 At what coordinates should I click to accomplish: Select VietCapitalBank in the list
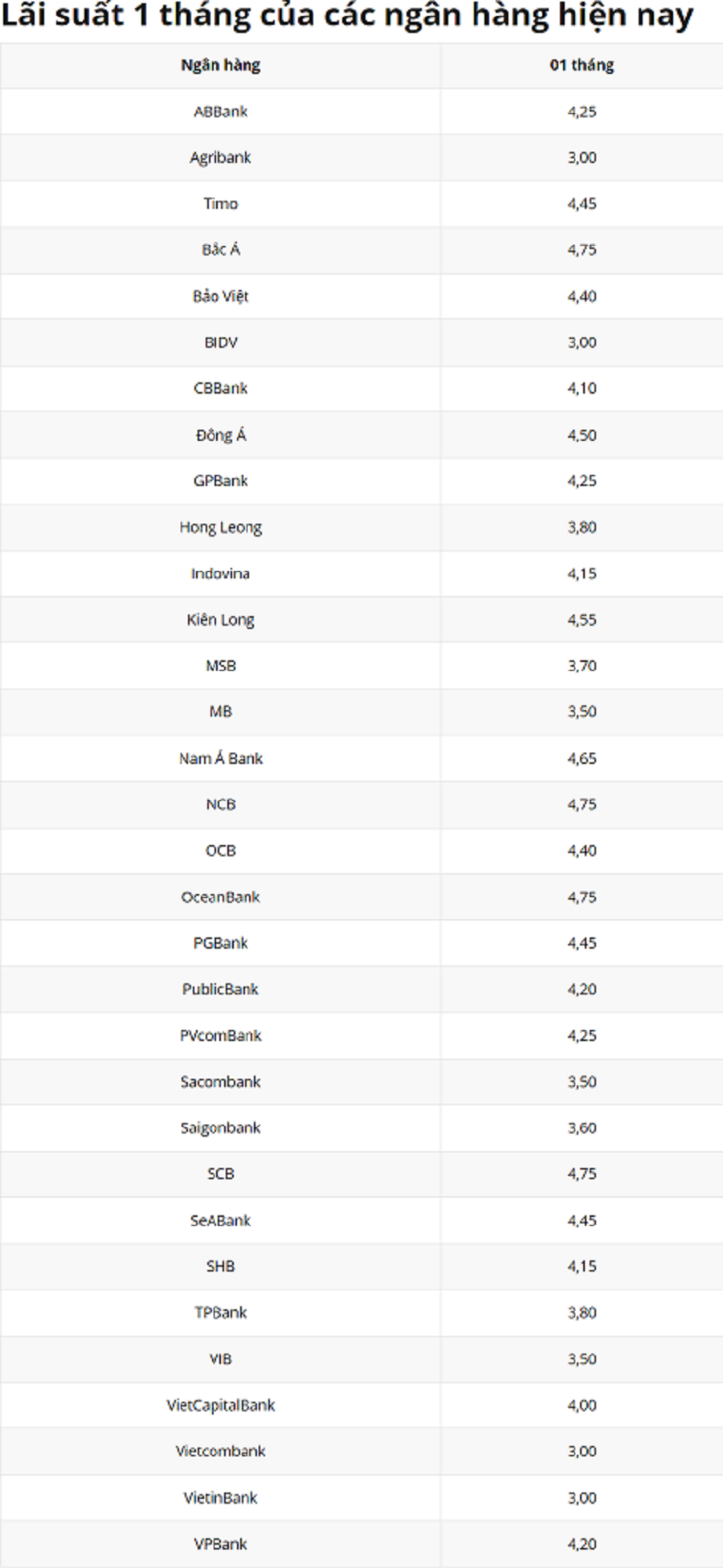(220, 1405)
